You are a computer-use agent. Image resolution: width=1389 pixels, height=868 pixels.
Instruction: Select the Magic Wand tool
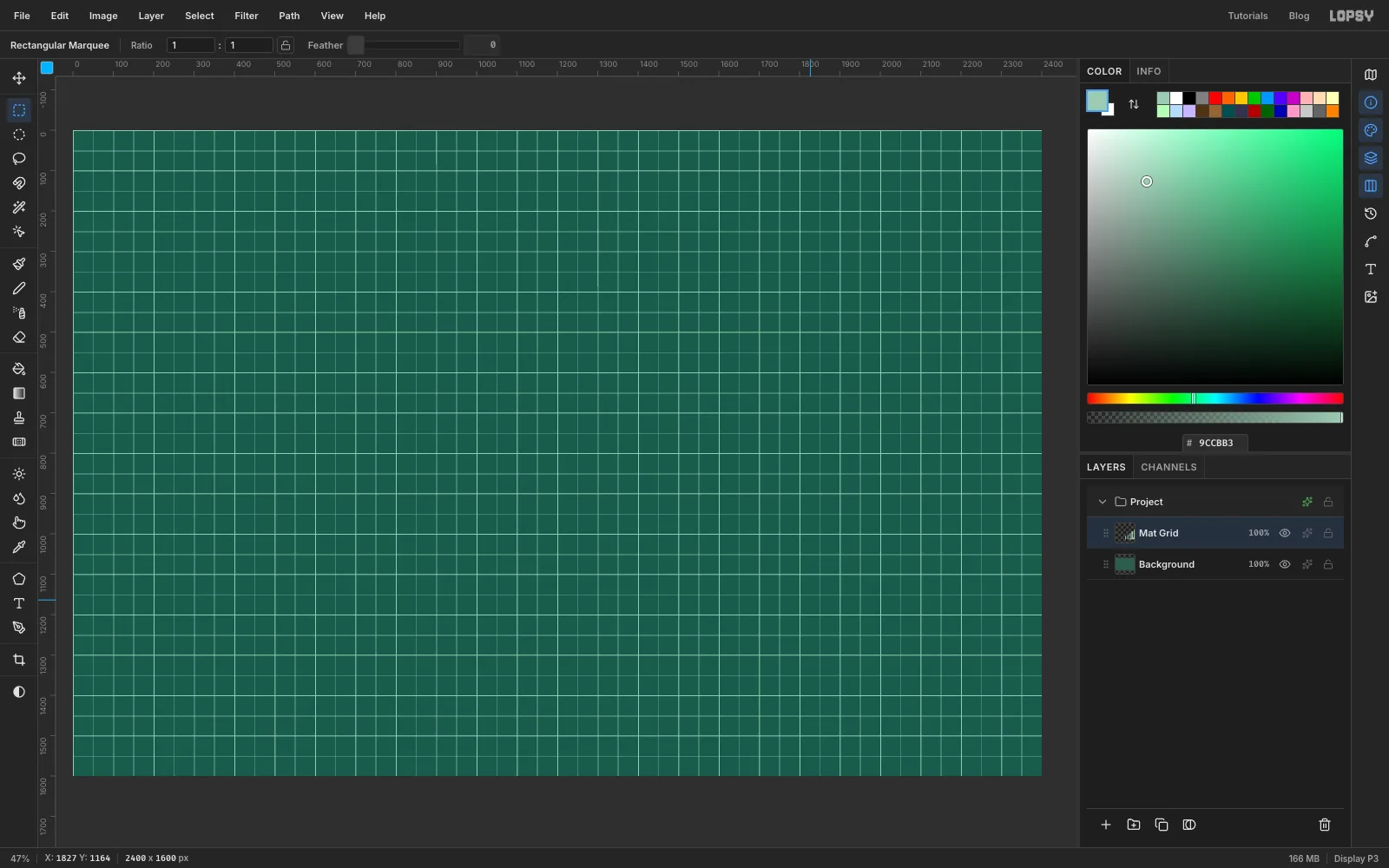[19, 207]
